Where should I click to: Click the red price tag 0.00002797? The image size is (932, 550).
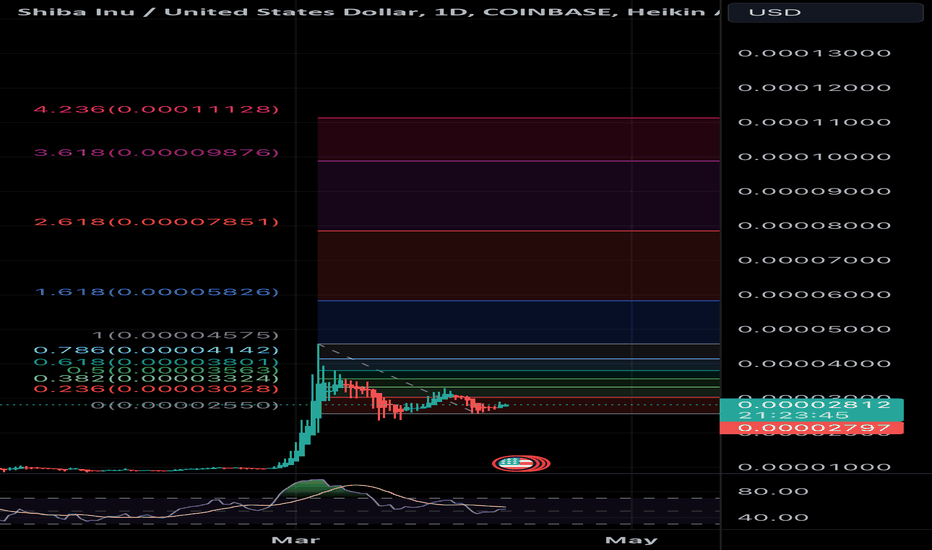point(812,428)
